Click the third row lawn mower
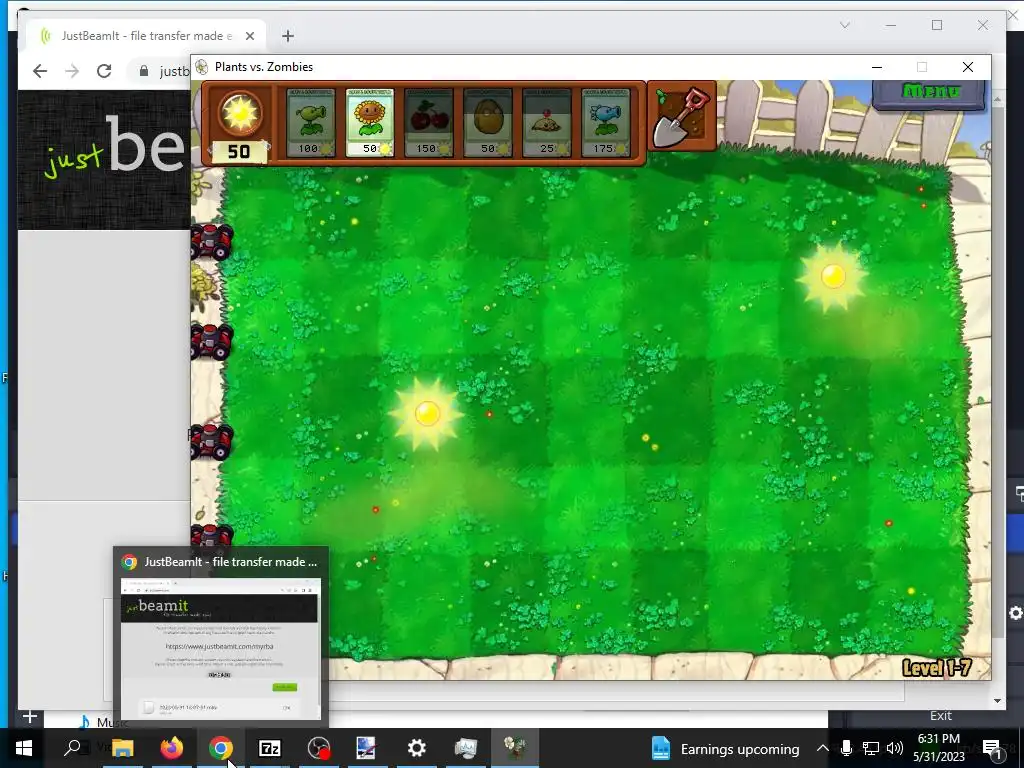This screenshot has height=768, width=1024. tap(212, 441)
